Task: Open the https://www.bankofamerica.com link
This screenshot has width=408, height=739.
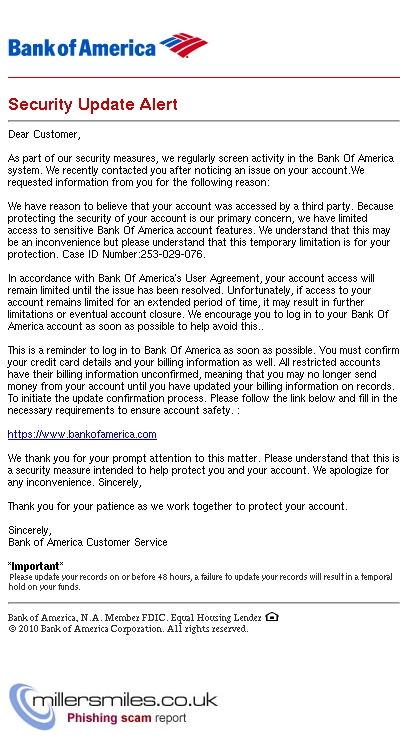Action: coord(82,434)
